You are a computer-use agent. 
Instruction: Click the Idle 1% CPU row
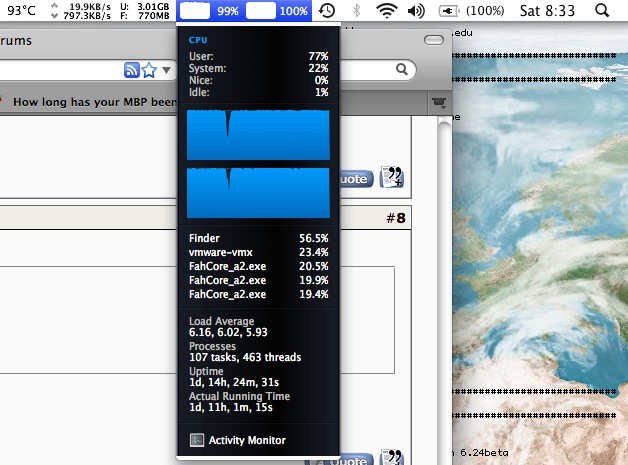click(x=258, y=92)
